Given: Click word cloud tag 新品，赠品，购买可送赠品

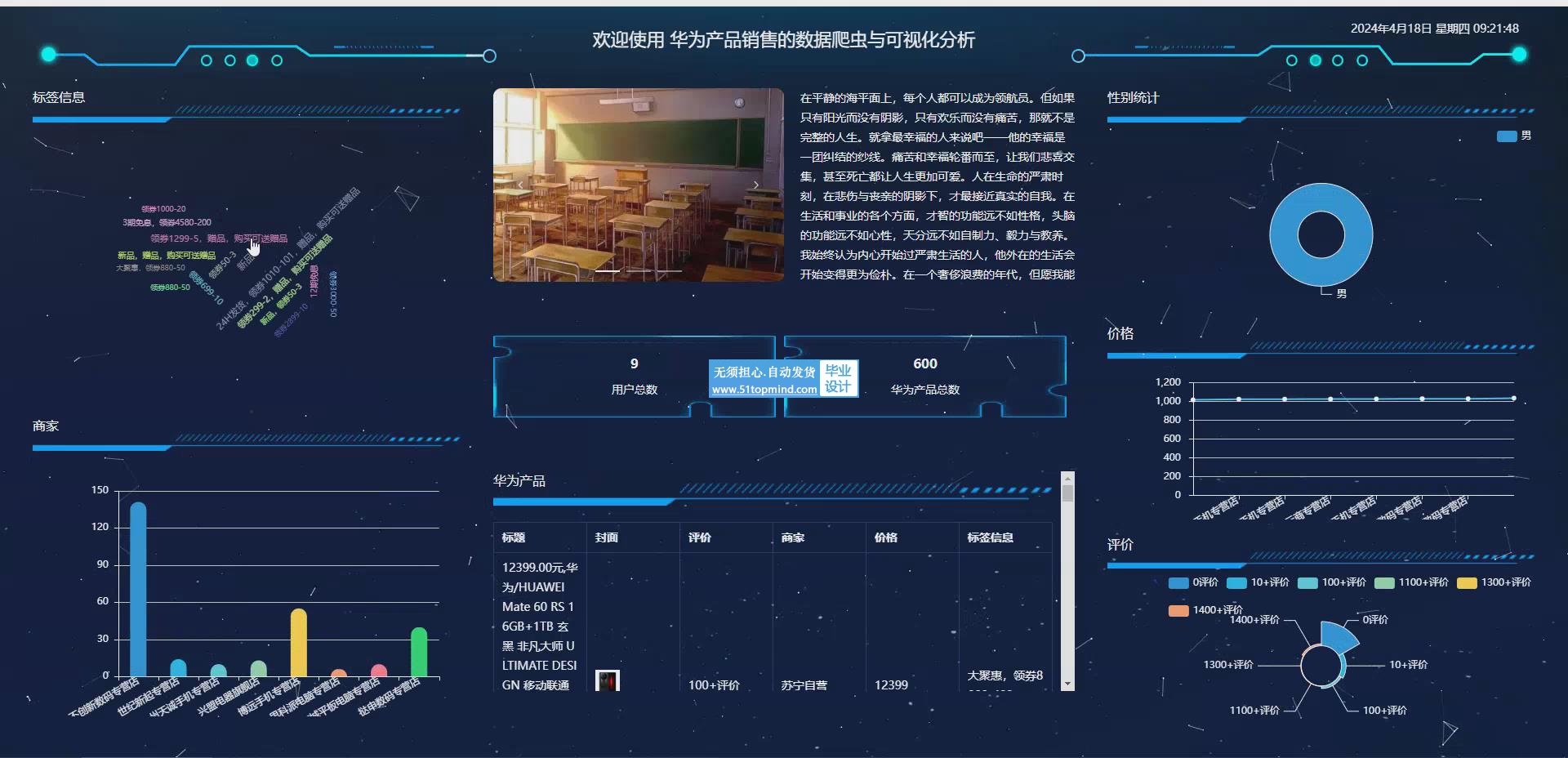Looking at the screenshot, I should coord(167,256).
